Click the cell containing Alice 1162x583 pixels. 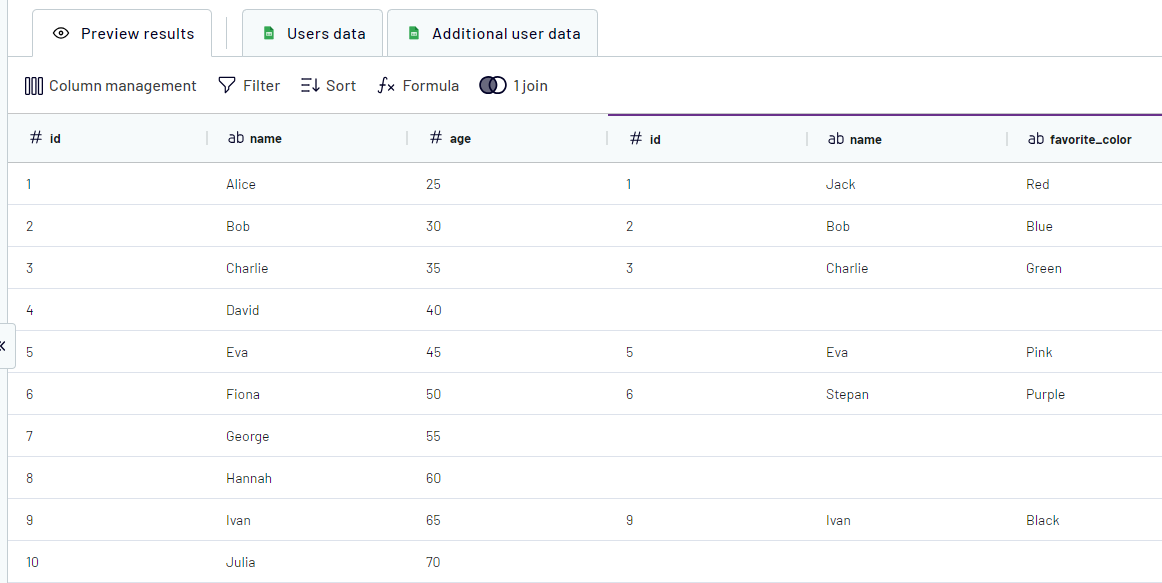241,184
